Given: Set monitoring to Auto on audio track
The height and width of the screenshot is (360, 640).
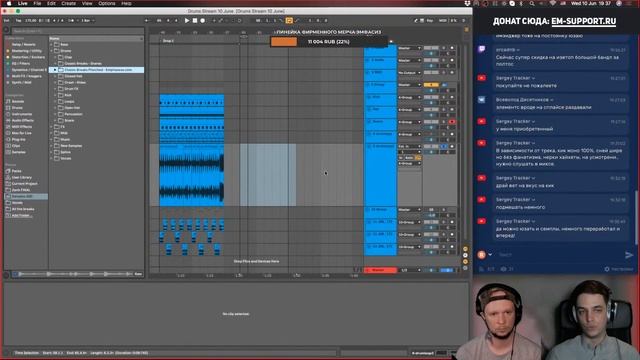Looking at the screenshot, I should coord(409,158).
